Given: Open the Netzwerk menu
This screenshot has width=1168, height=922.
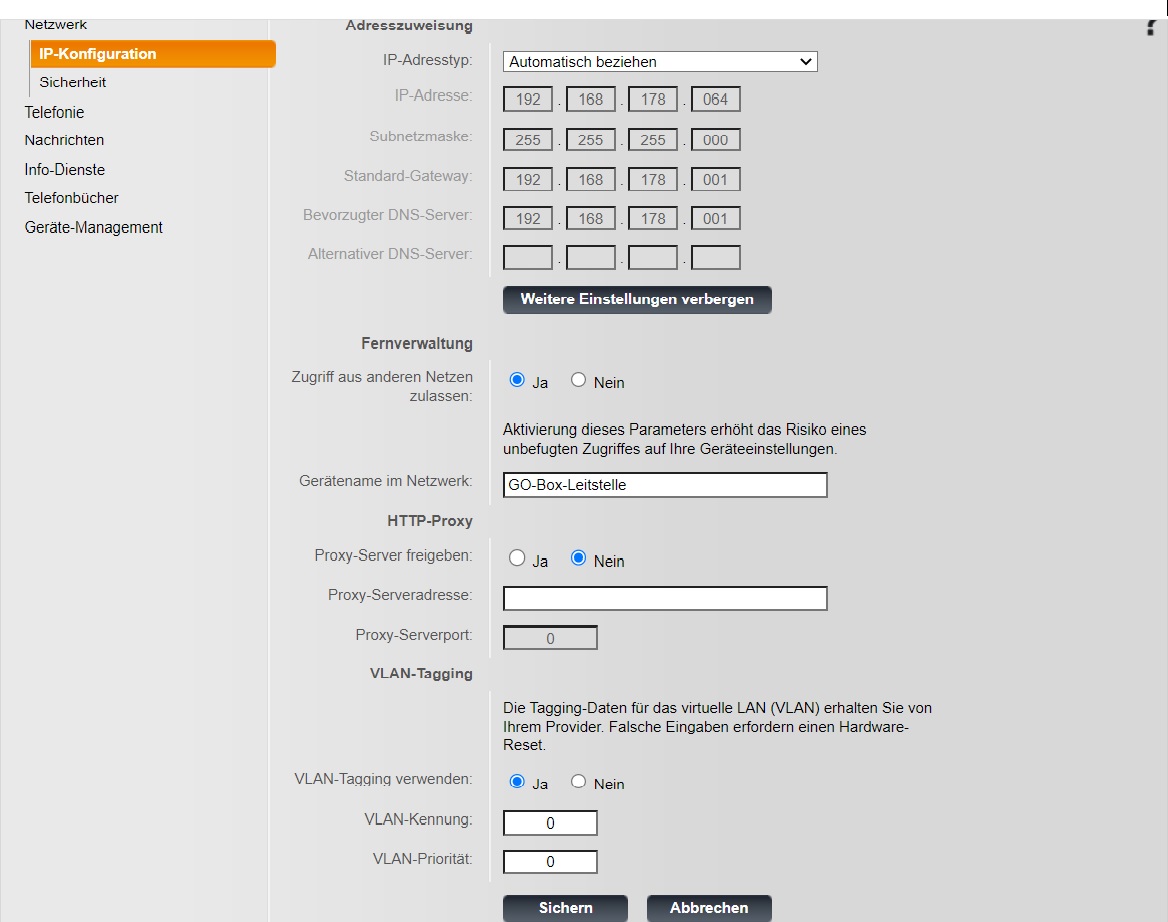Looking at the screenshot, I should [x=56, y=25].
